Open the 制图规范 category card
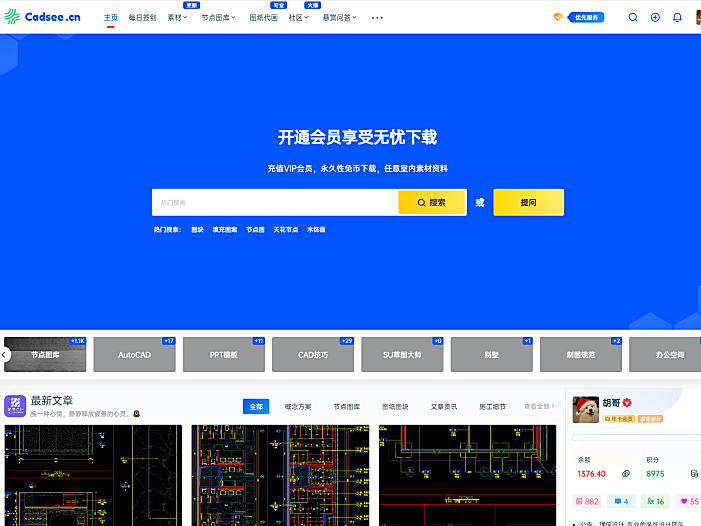The width and height of the screenshot is (701, 526). [x=581, y=354]
